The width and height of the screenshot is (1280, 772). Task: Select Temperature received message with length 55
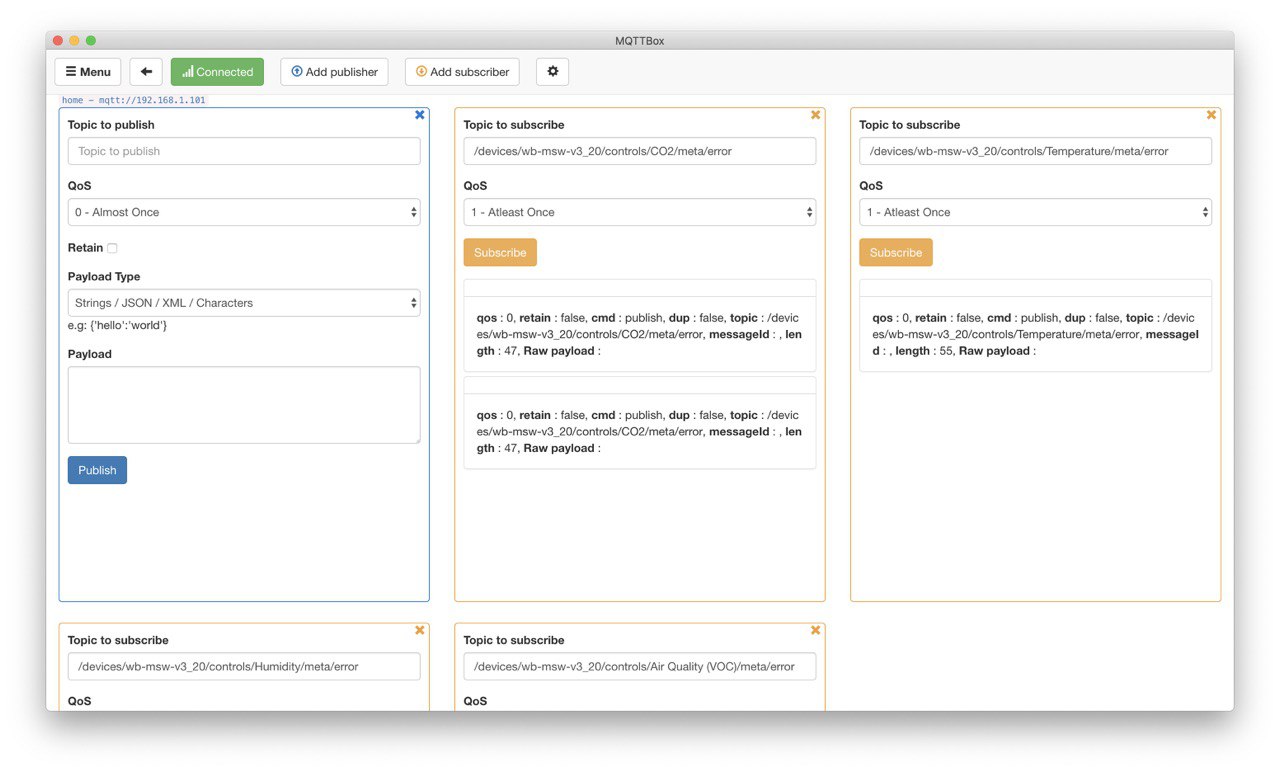1036,326
